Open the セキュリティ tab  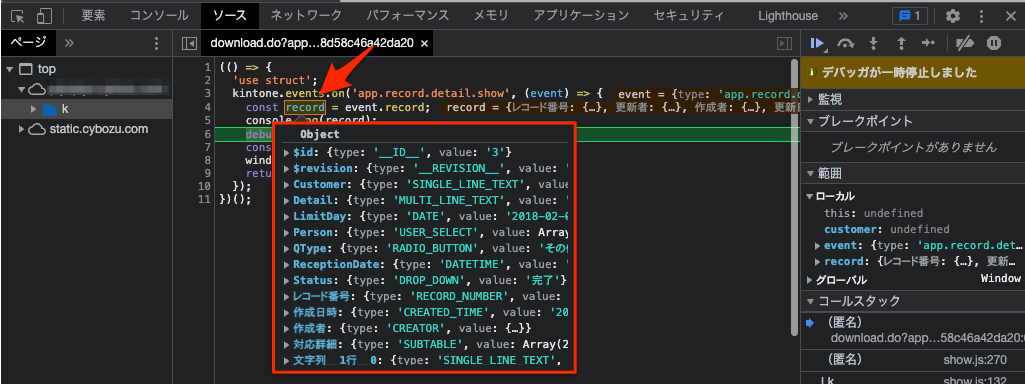pos(688,16)
